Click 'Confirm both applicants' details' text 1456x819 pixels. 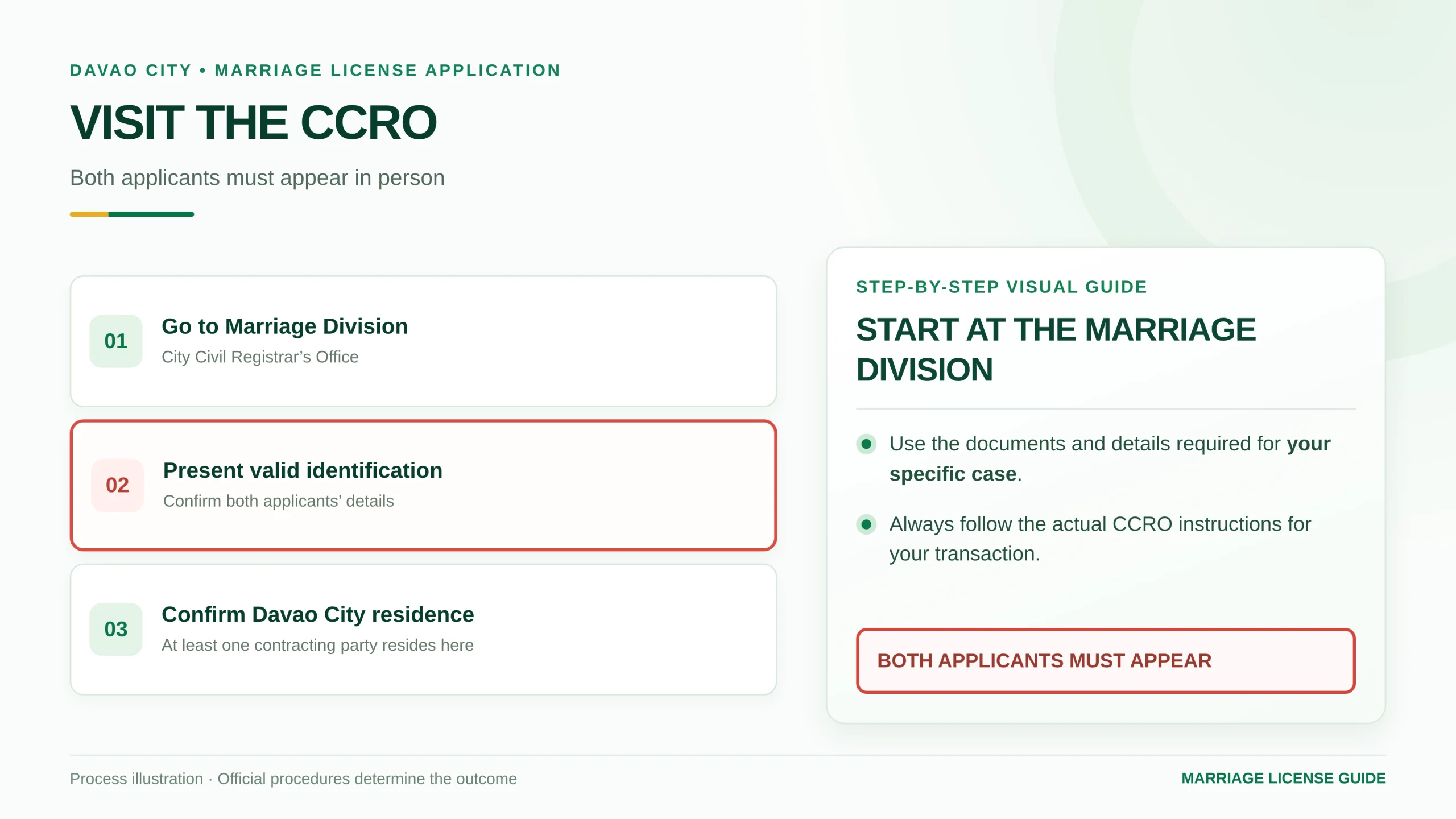(279, 501)
